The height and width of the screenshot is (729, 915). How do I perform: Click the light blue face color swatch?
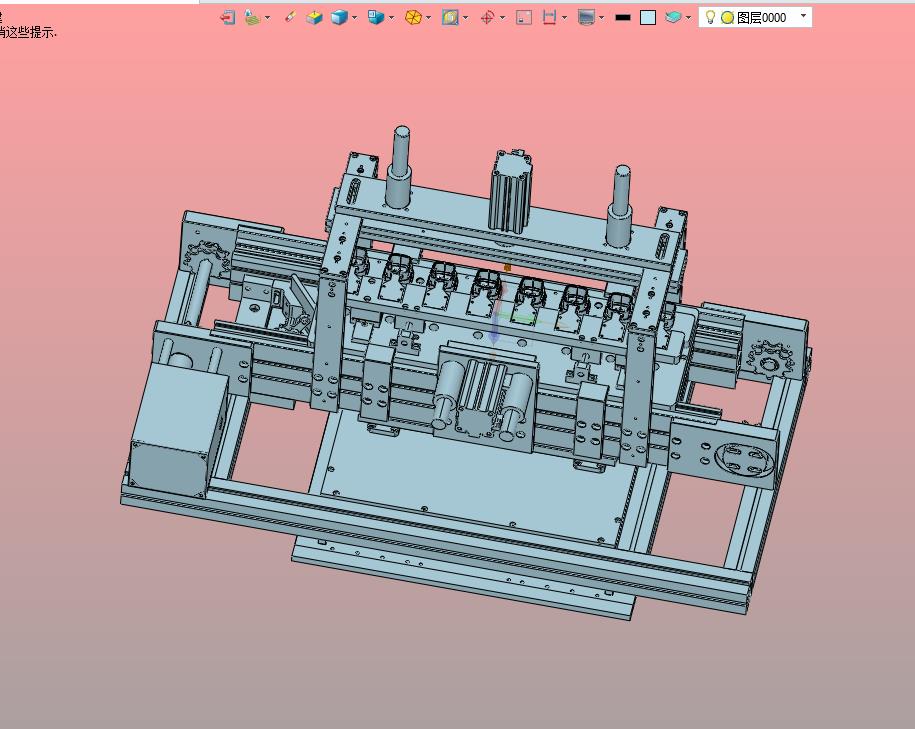(x=648, y=18)
